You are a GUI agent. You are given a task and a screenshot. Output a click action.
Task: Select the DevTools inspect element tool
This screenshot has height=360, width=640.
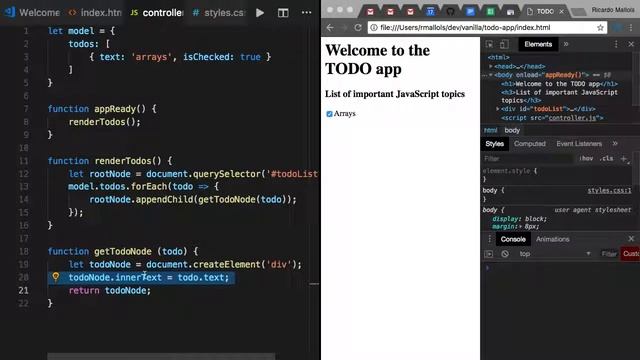pos(489,44)
